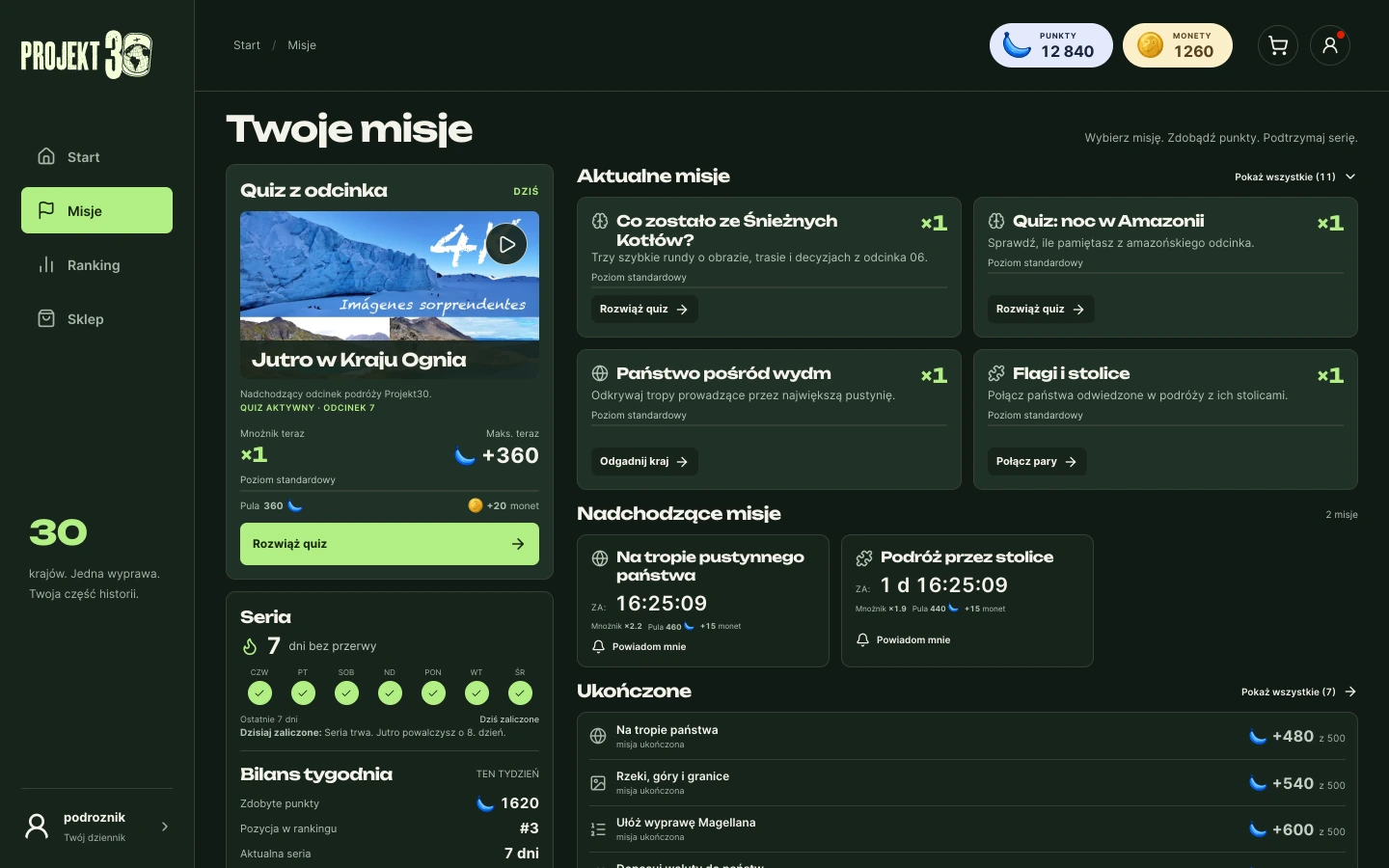Click the podroznik avatar icon
The image size is (1389, 868).
pyautogui.click(x=37, y=826)
